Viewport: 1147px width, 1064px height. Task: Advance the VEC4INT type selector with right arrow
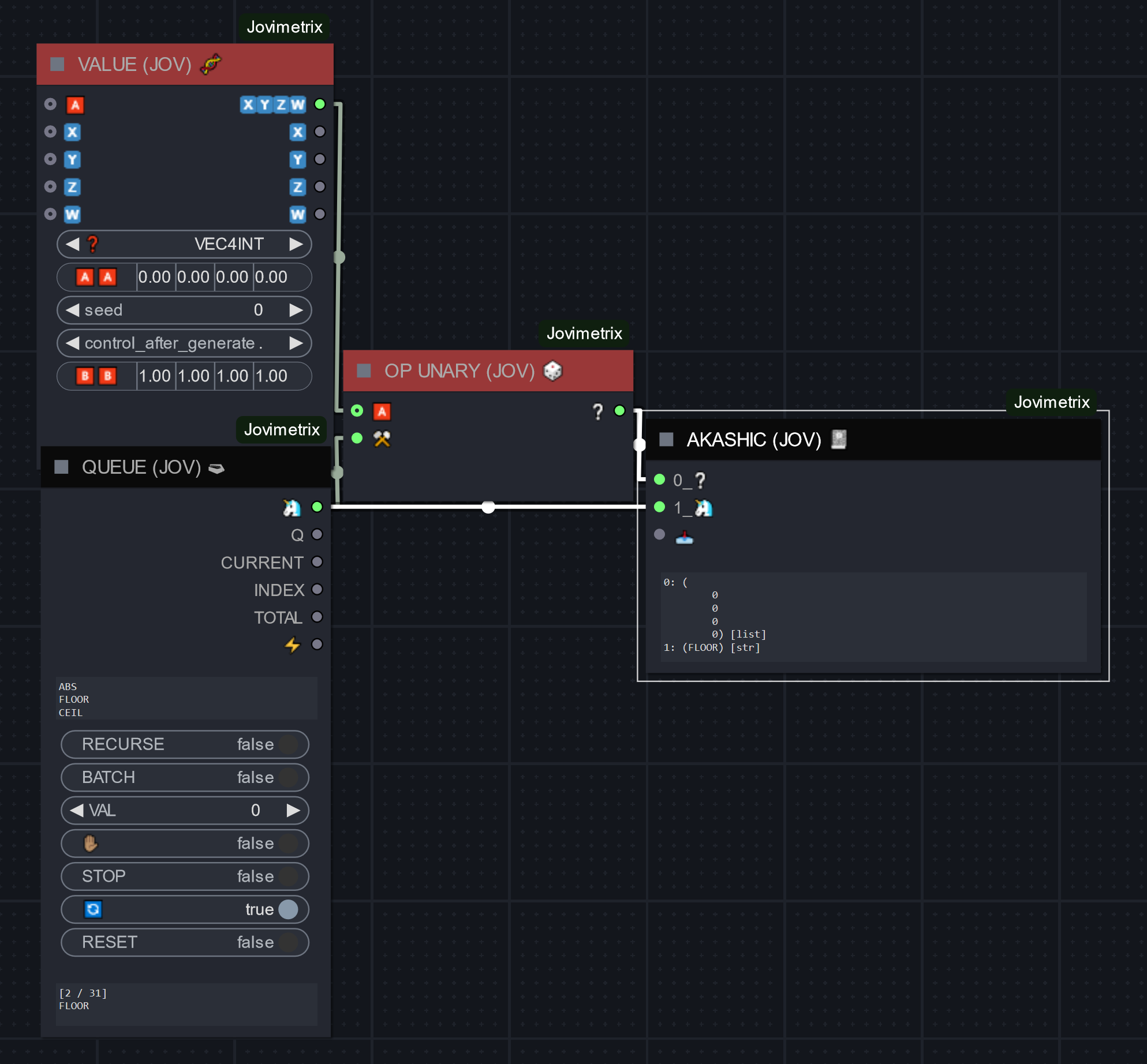(x=296, y=244)
